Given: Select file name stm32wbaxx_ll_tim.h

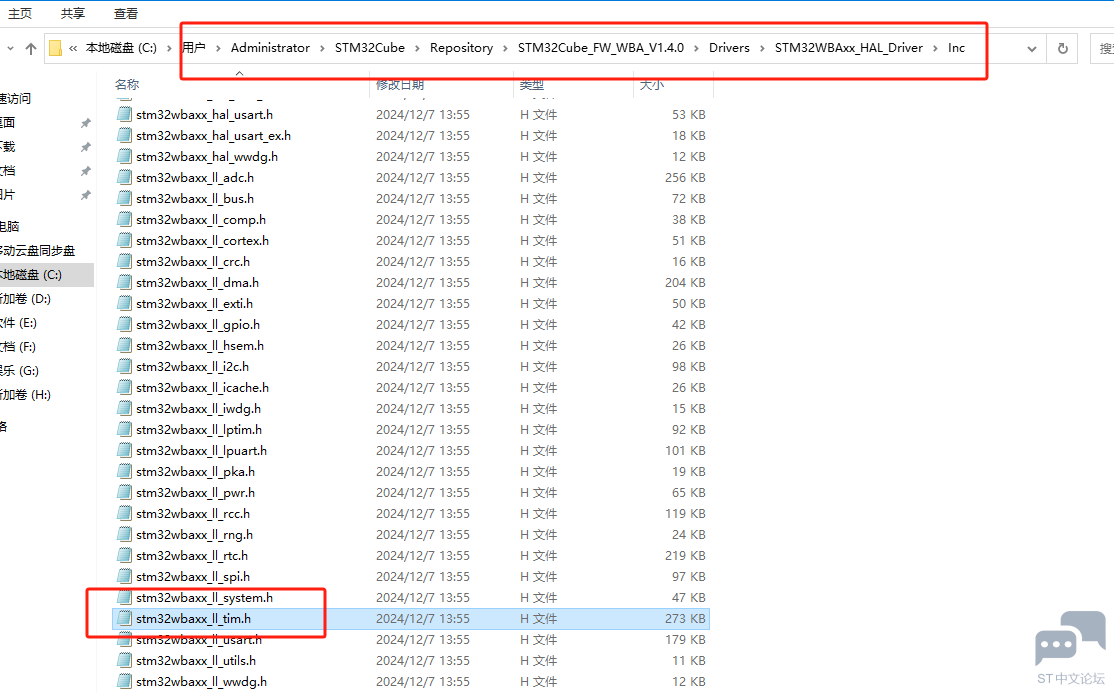Looking at the screenshot, I should tap(193, 619).
